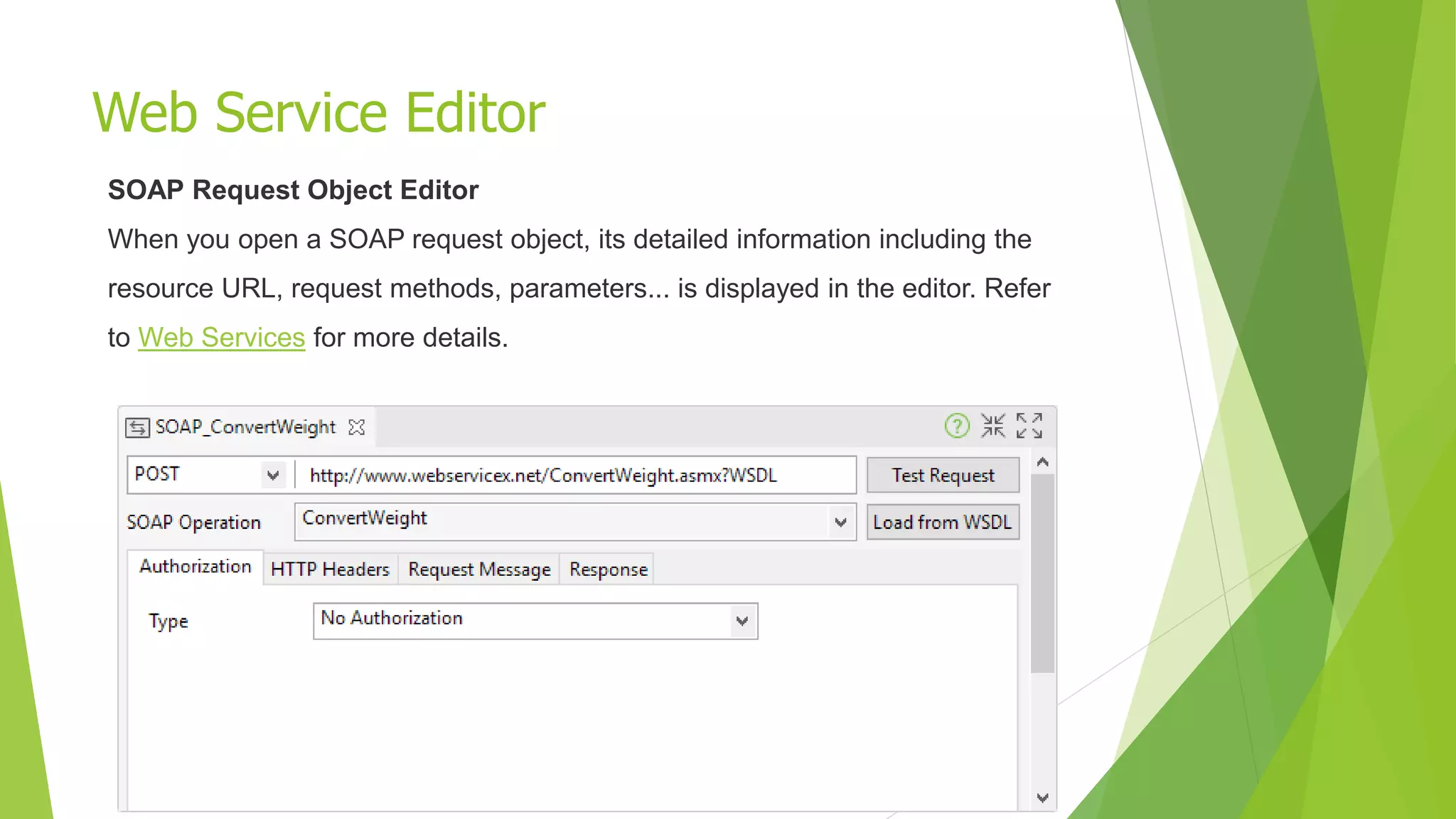The width and height of the screenshot is (1456, 819).
Task: Expand the ConvertWeight SOAP Operation dropdown
Action: [841, 523]
